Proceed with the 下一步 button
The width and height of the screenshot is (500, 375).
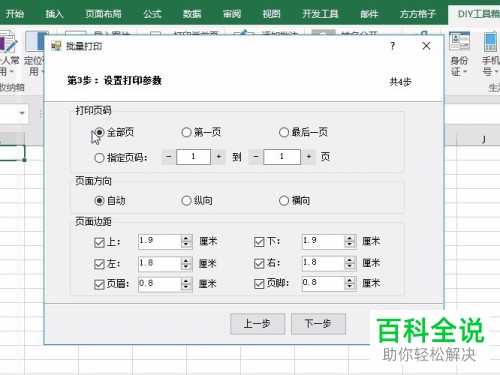pos(318,324)
